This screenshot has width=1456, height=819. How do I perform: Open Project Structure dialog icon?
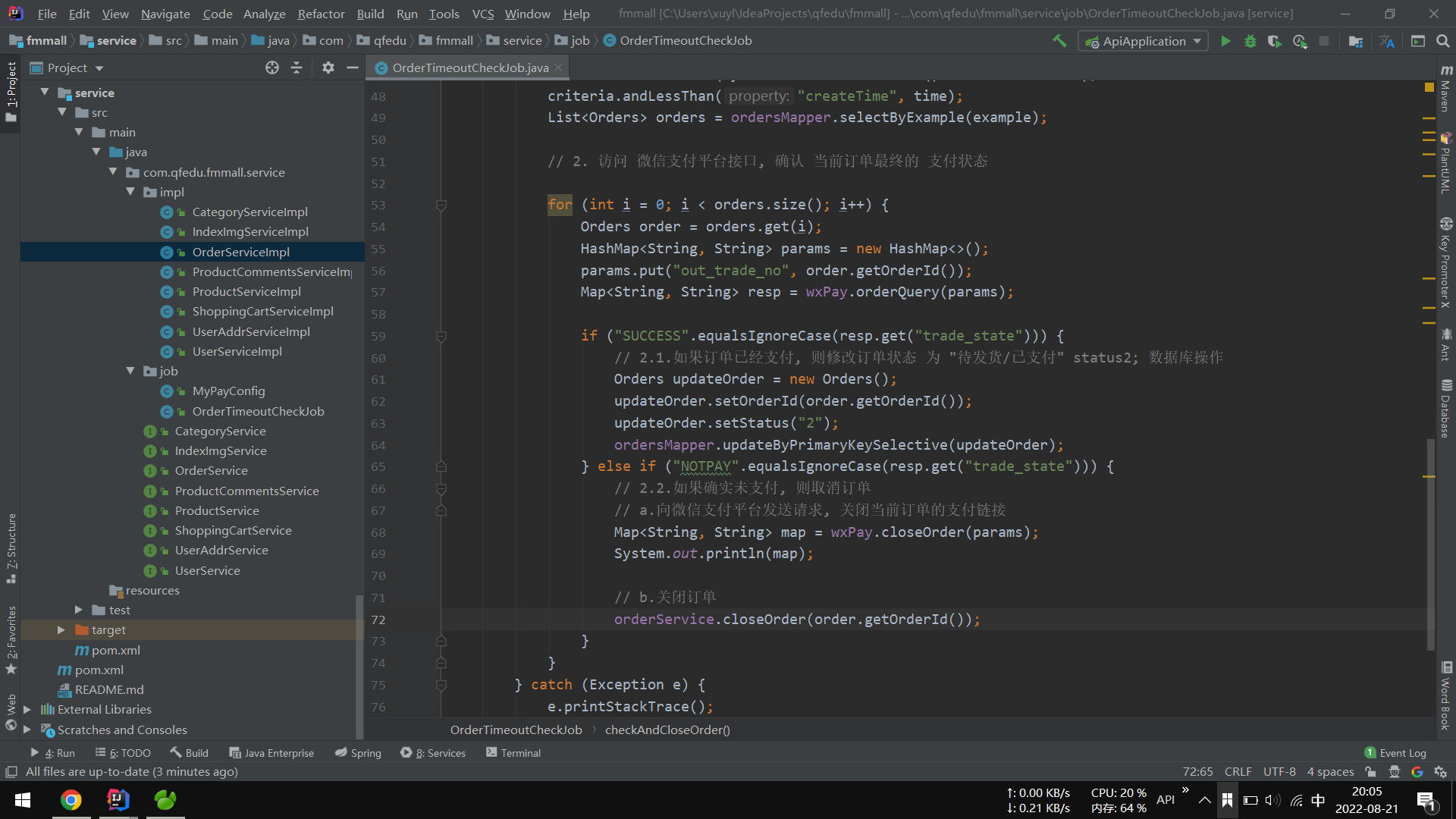click(1356, 41)
